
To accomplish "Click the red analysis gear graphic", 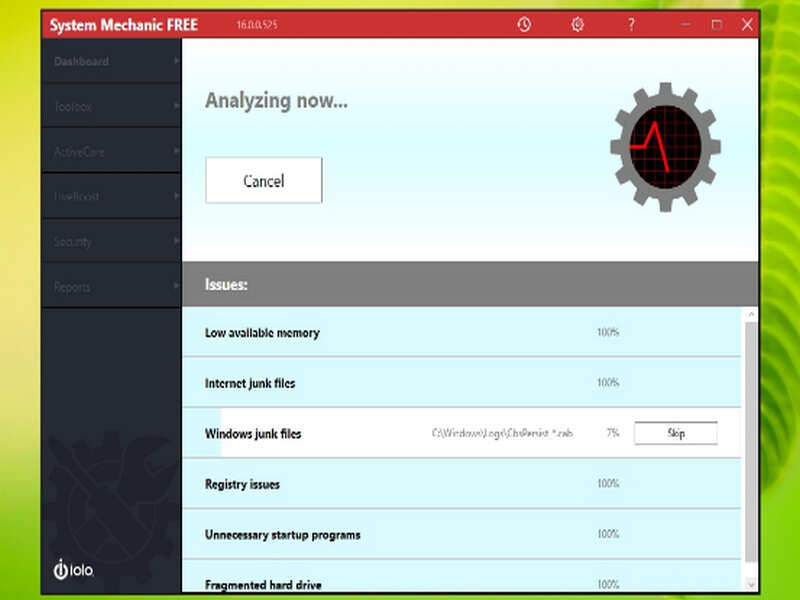I will [x=668, y=143].
